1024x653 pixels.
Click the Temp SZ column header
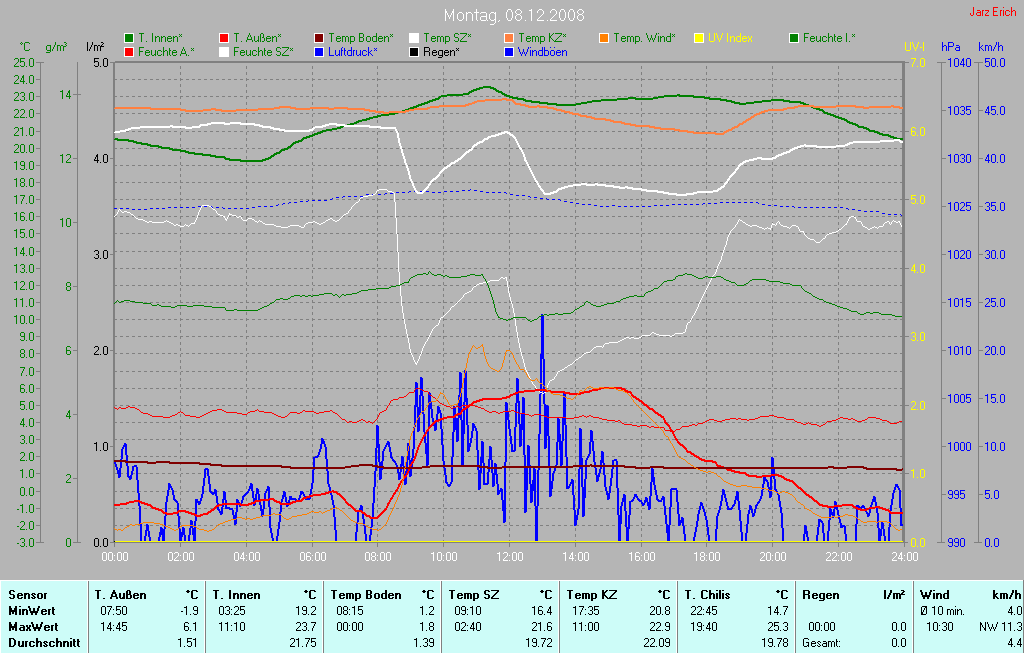(x=474, y=595)
